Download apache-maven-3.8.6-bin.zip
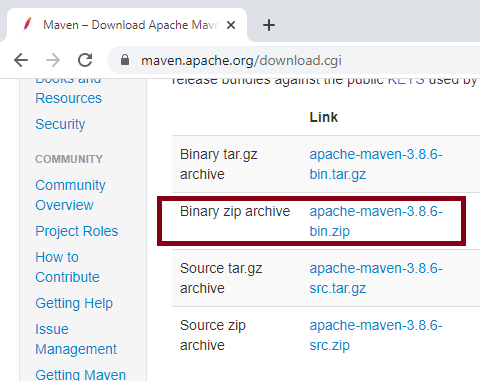Image resolution: width=480 pixels, height=381 pixels. (376, 221)
